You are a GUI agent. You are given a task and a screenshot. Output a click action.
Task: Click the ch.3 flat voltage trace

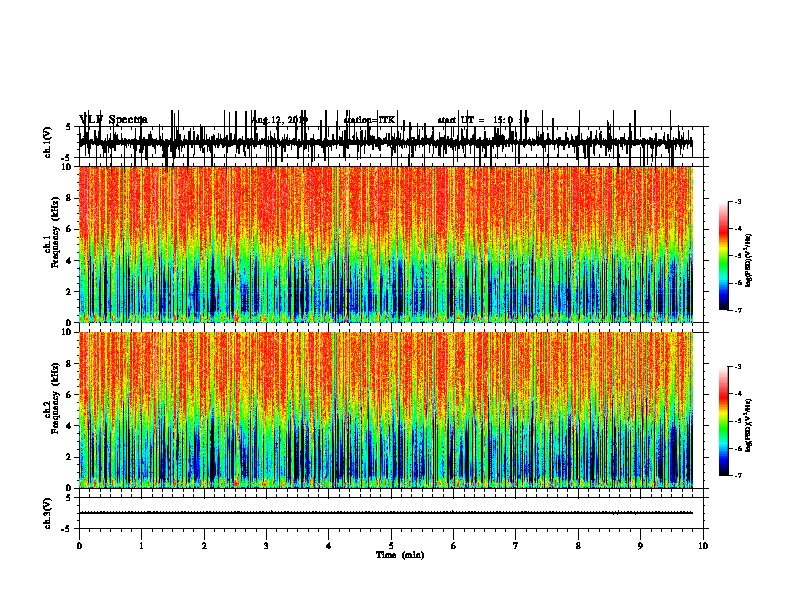coord(386,513)
